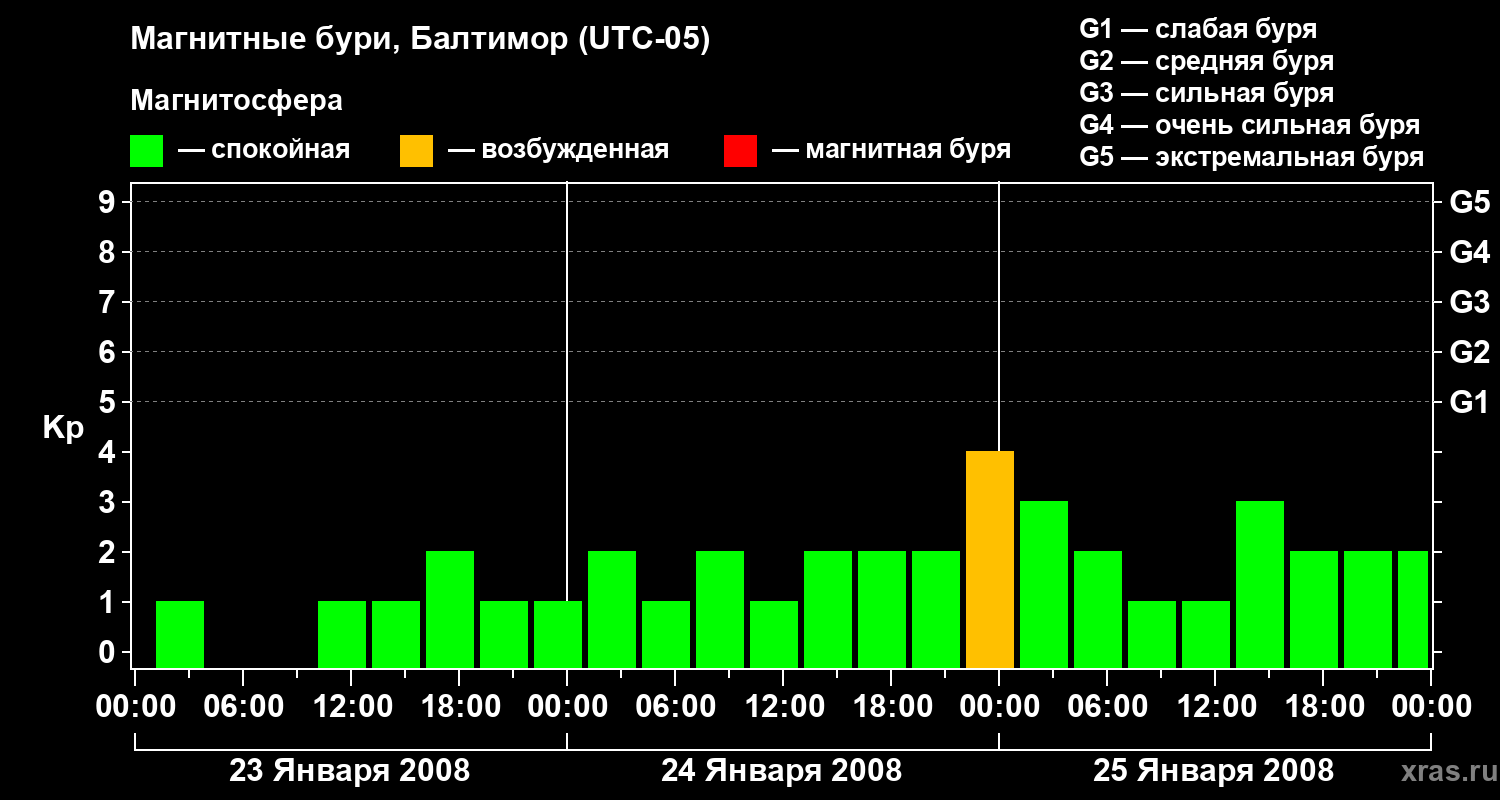Viewport: 1500px width, 800px height.
Task: Click the 'Магнитосфера' heading
Action: 237,101
